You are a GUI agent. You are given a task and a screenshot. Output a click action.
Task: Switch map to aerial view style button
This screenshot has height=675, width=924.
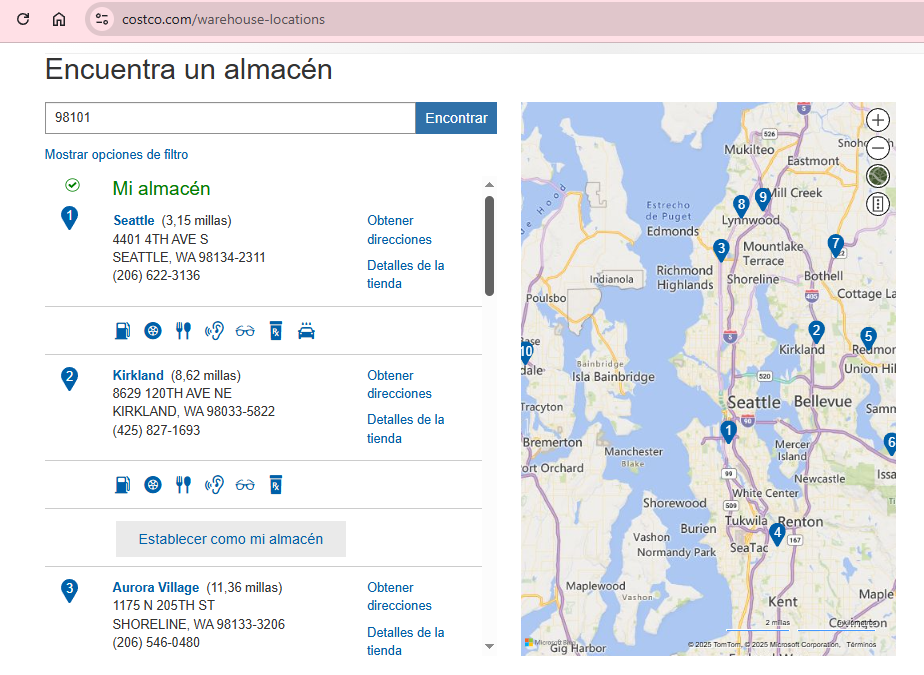[877, 176]
